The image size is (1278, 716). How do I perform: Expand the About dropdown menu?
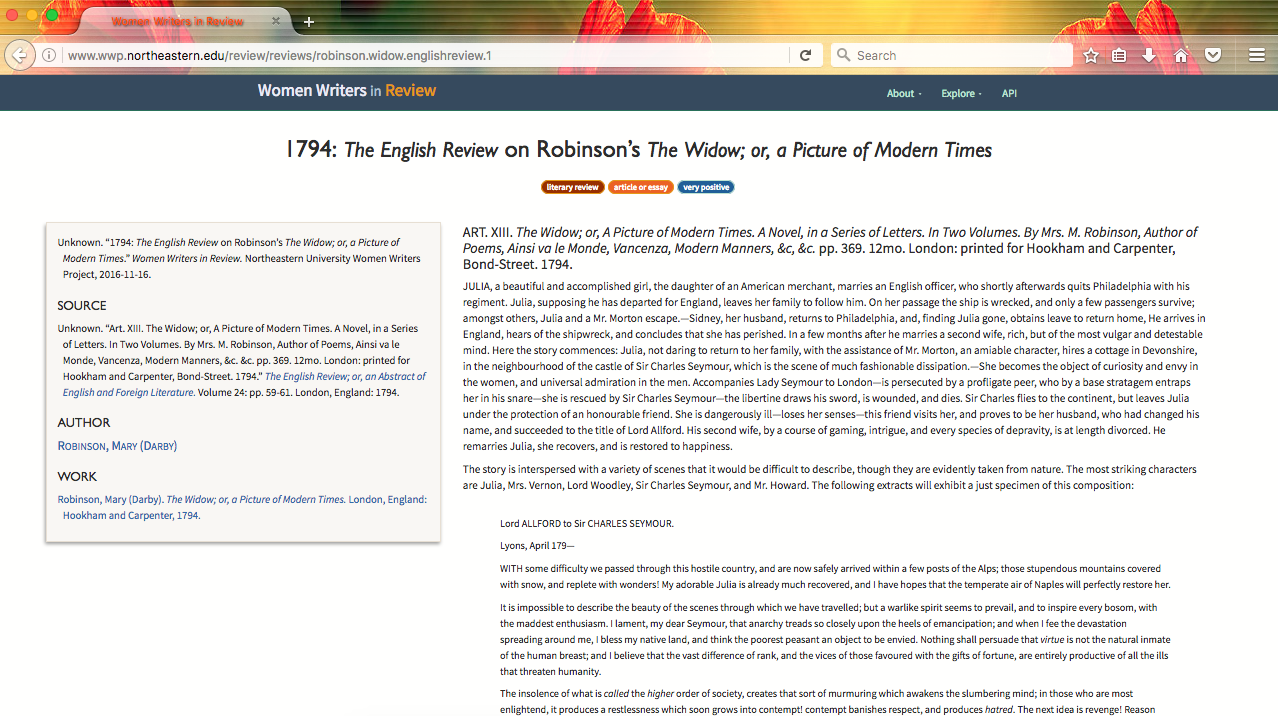point(904,93)
